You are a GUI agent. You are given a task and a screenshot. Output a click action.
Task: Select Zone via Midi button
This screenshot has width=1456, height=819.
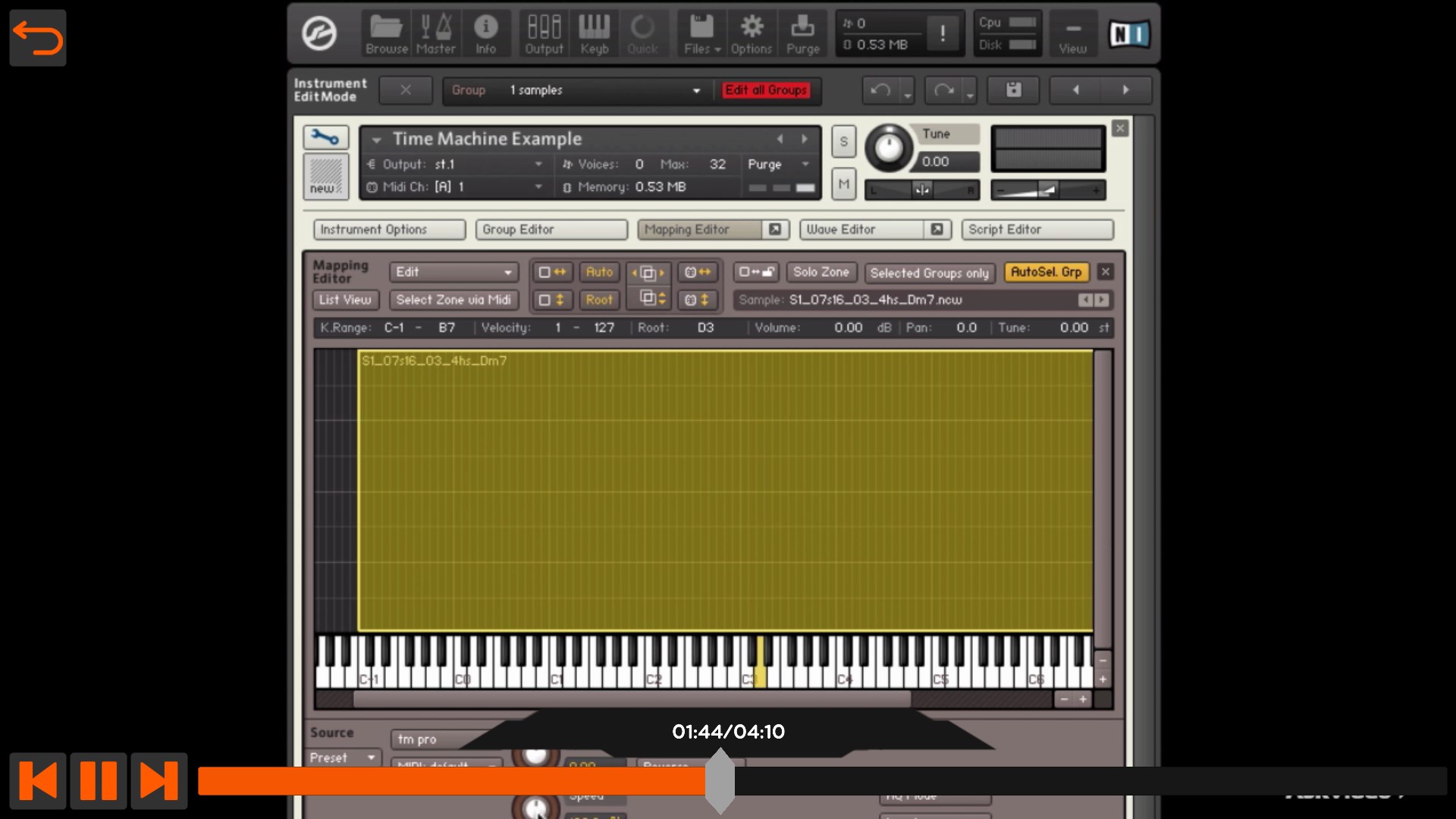tap(453, 300)
